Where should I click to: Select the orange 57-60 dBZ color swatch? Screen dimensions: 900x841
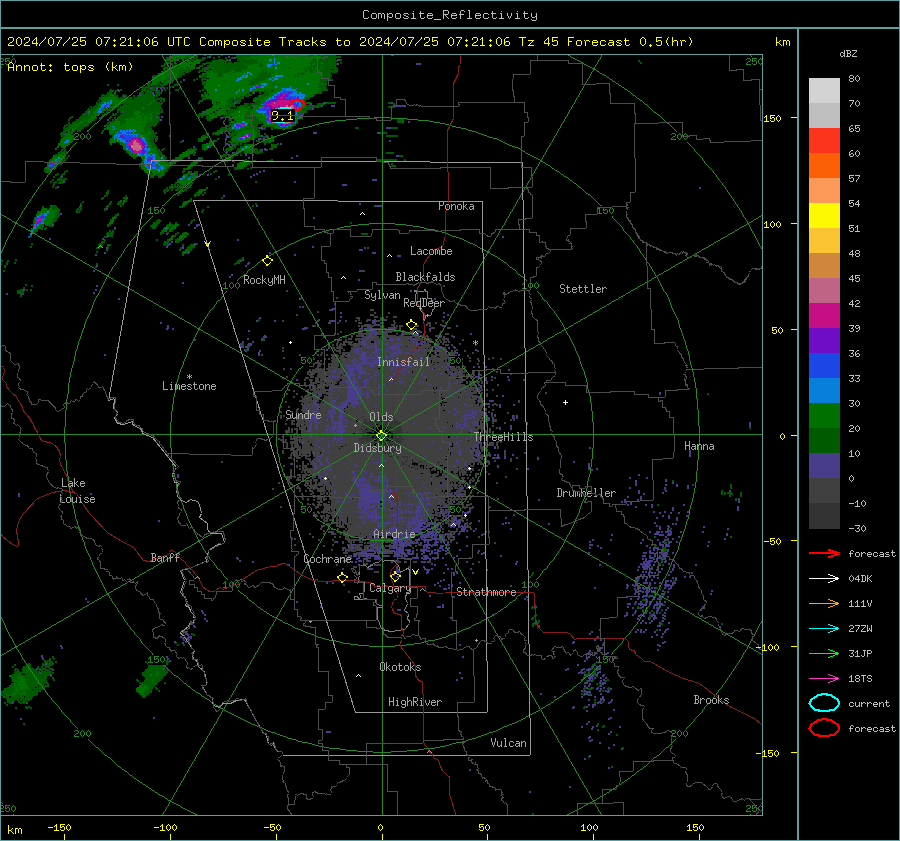coord(824,166)
